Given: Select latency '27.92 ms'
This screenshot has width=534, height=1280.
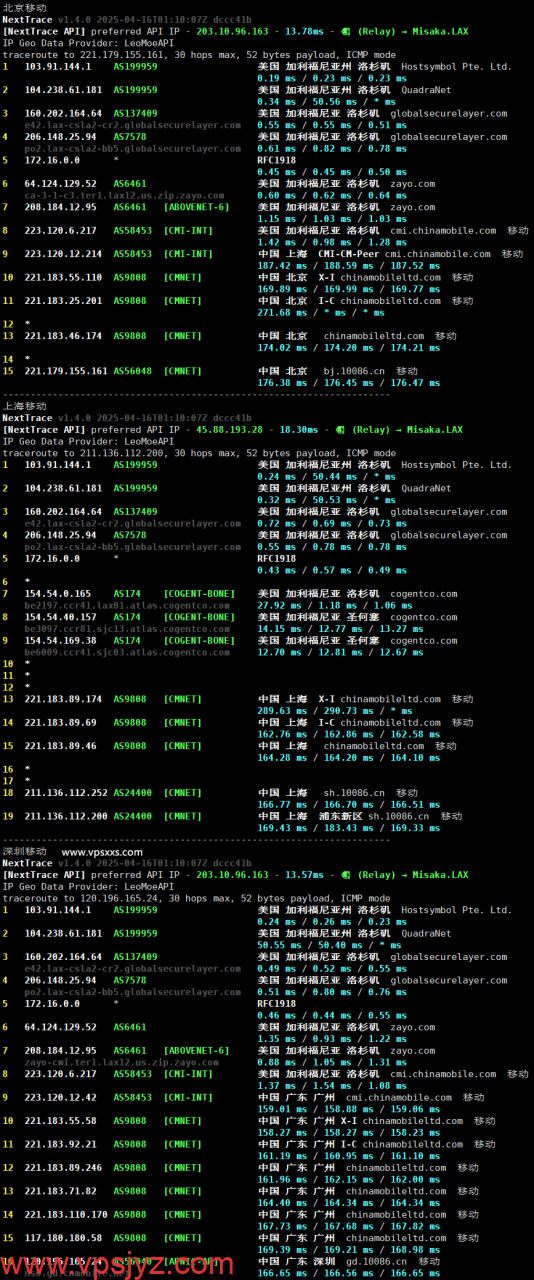Looking at the screenshot, I should (277, 605).
